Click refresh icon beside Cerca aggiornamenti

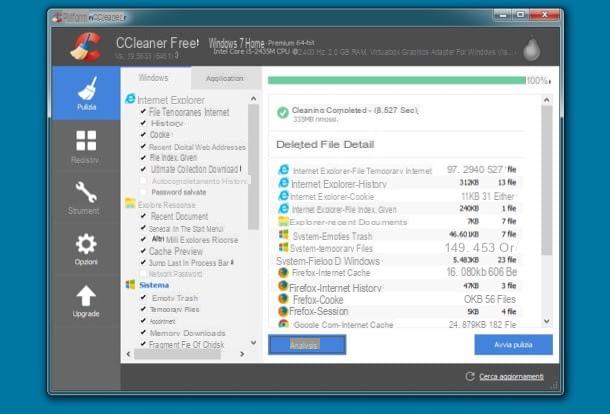pyautogui.click(x=470, y=376)
